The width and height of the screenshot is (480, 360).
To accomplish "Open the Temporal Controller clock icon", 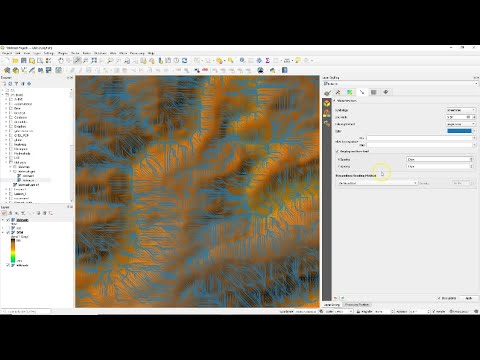I will (x=176, y=61).
